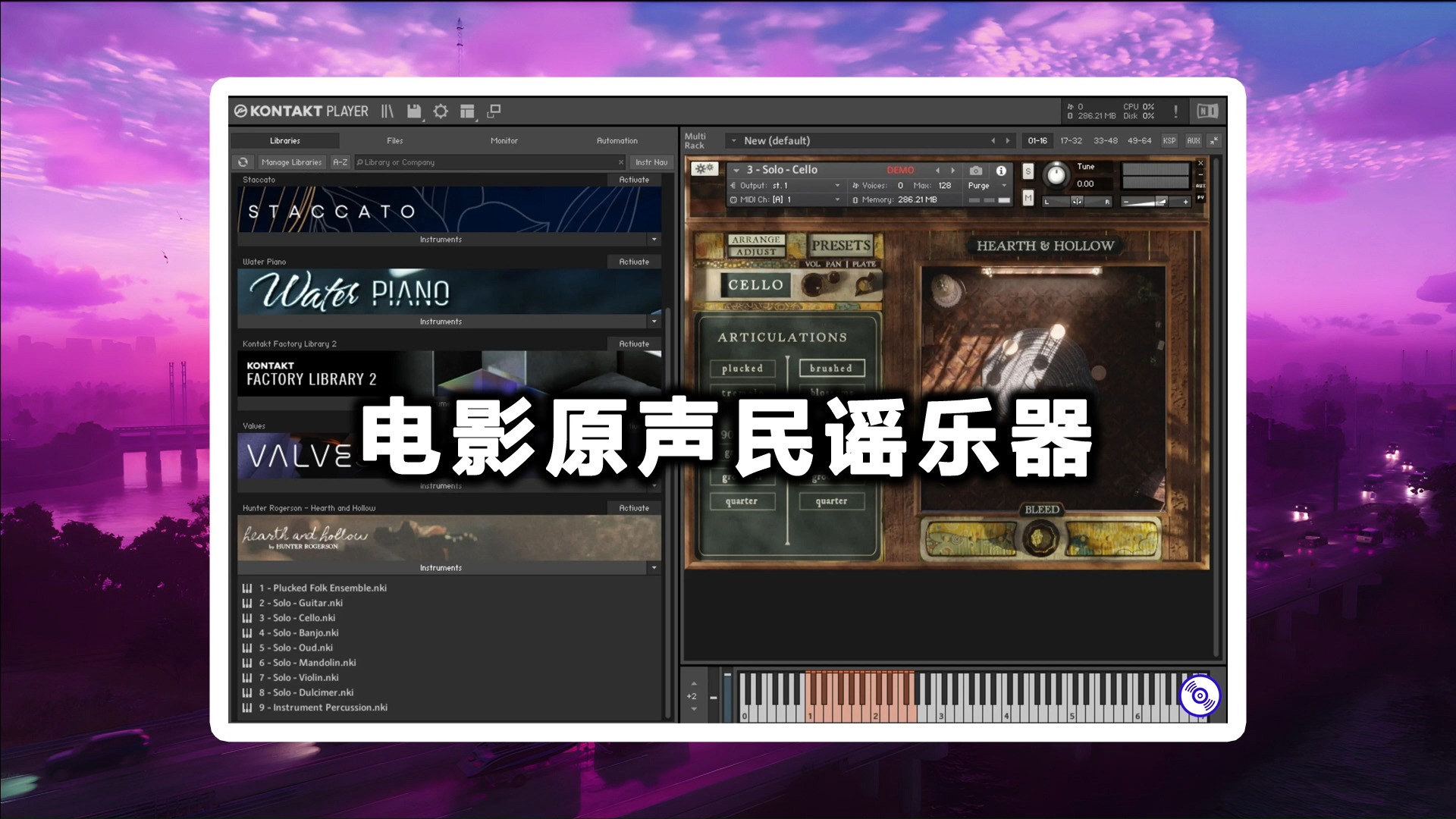Screen dimensions: 1456x819
Task: Open the multi preset dropdown
Action: tap(733, 141)
